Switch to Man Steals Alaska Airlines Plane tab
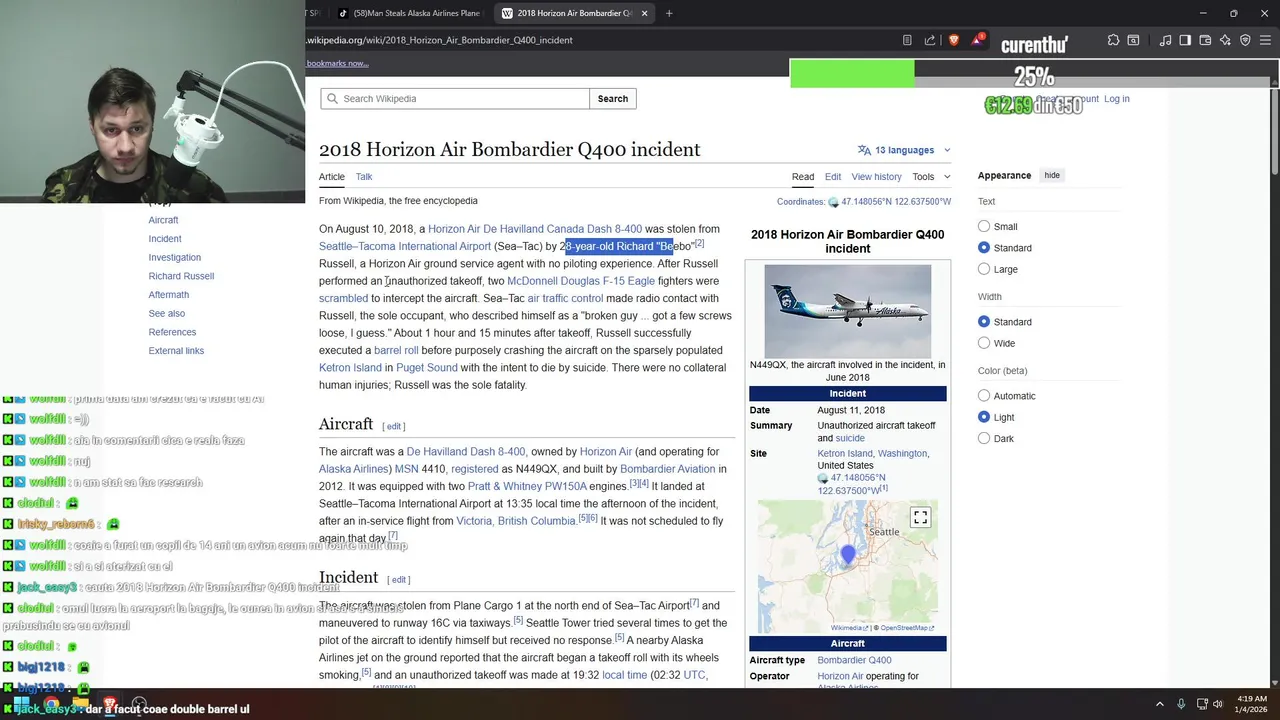This screenshot has width=1280, height=720. tap(410, 13)
